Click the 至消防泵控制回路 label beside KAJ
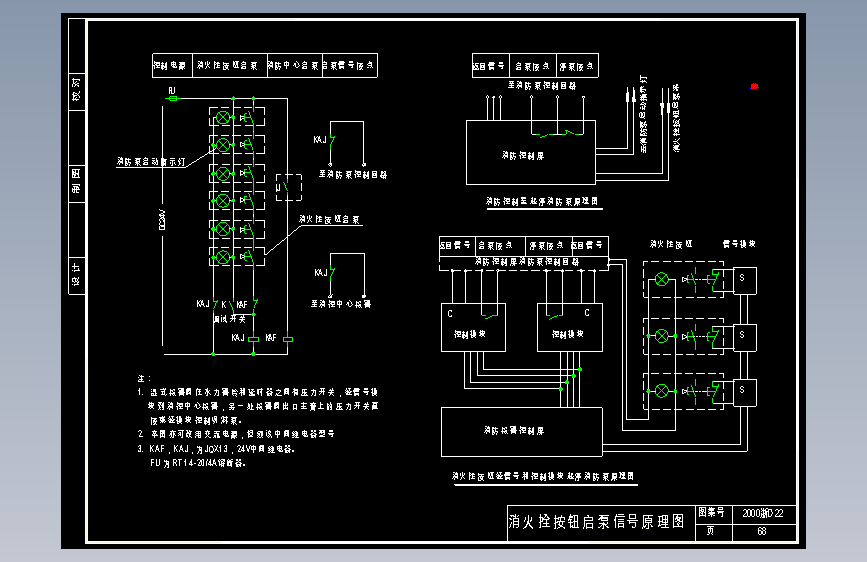This screenshot has height=562, width=867. click(x=353, y=175)
